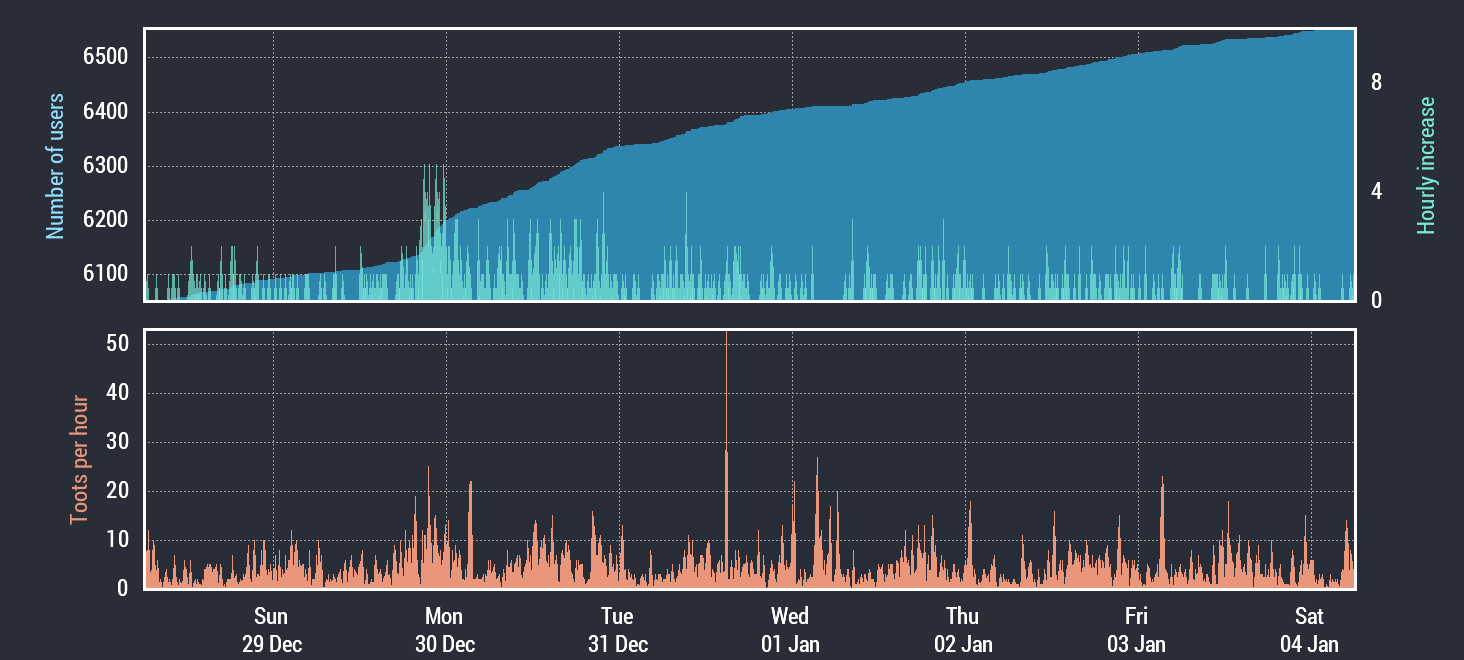The image size is (1464, 660).
Task: Select the Sun 29 Dec date label
Action: point(271,630)
